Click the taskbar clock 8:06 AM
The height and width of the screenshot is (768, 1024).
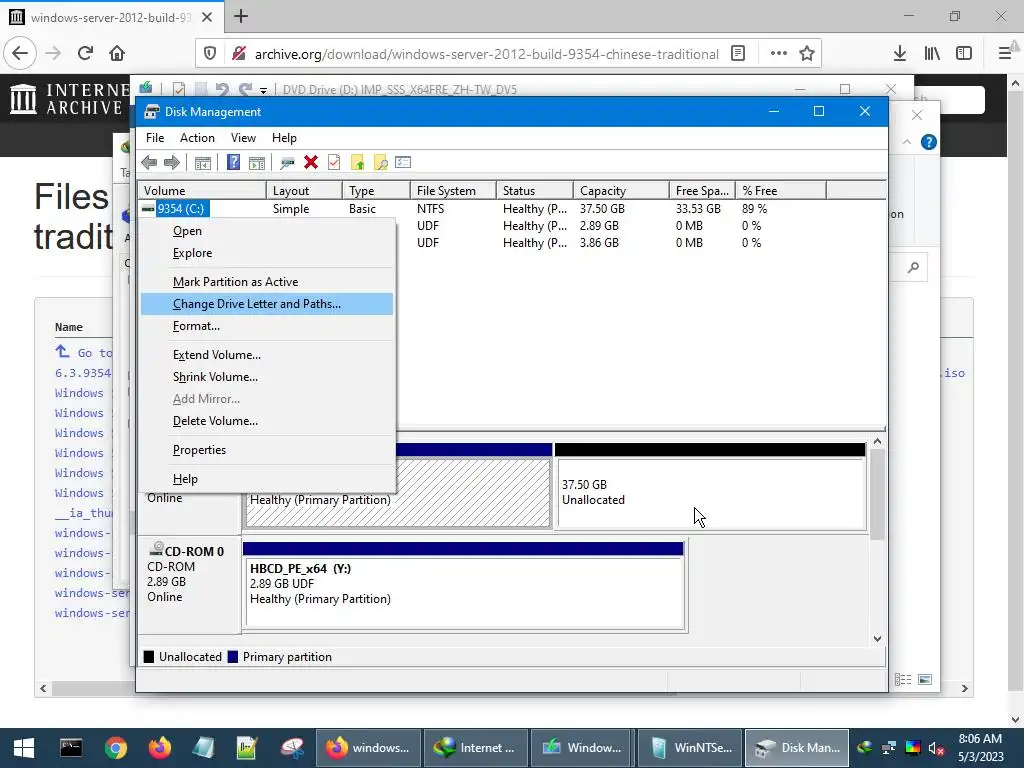click(x=980, y=739)
